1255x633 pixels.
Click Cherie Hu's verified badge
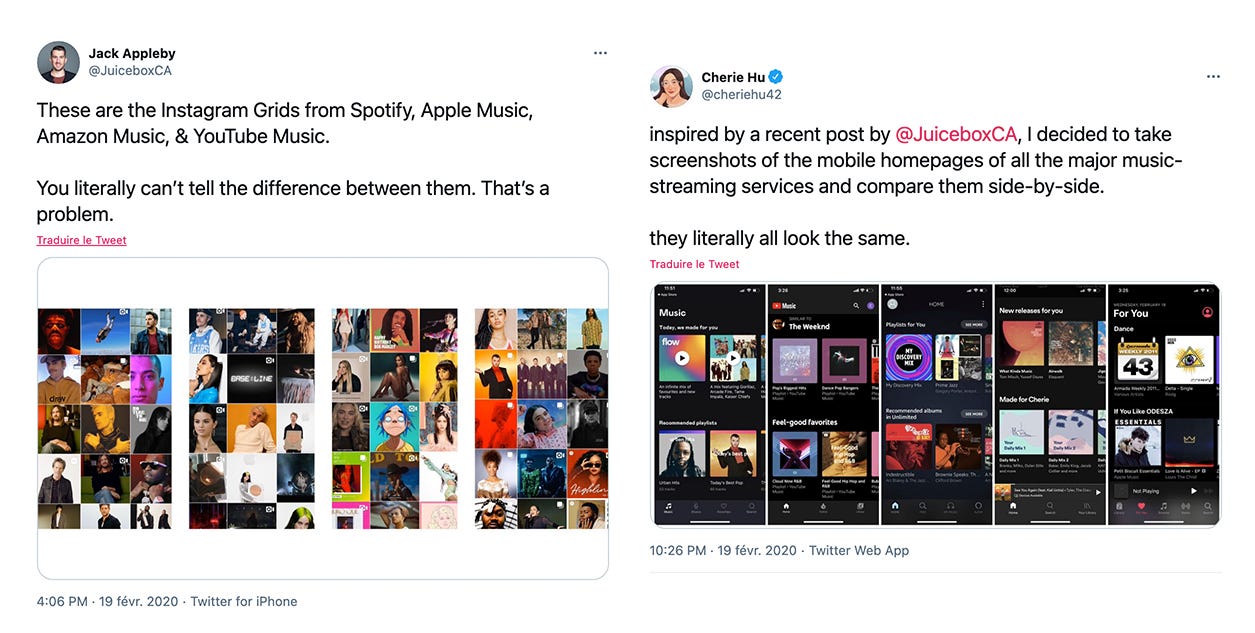(x=775, y=77)
